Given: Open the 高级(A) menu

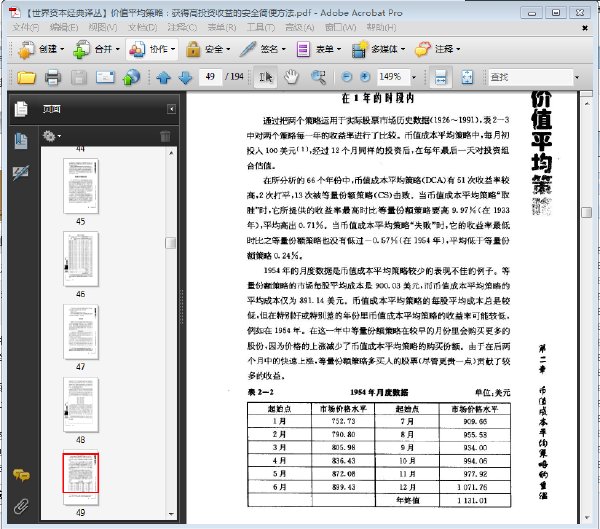Looking at the screenshot, I should (x=300, y=27).
